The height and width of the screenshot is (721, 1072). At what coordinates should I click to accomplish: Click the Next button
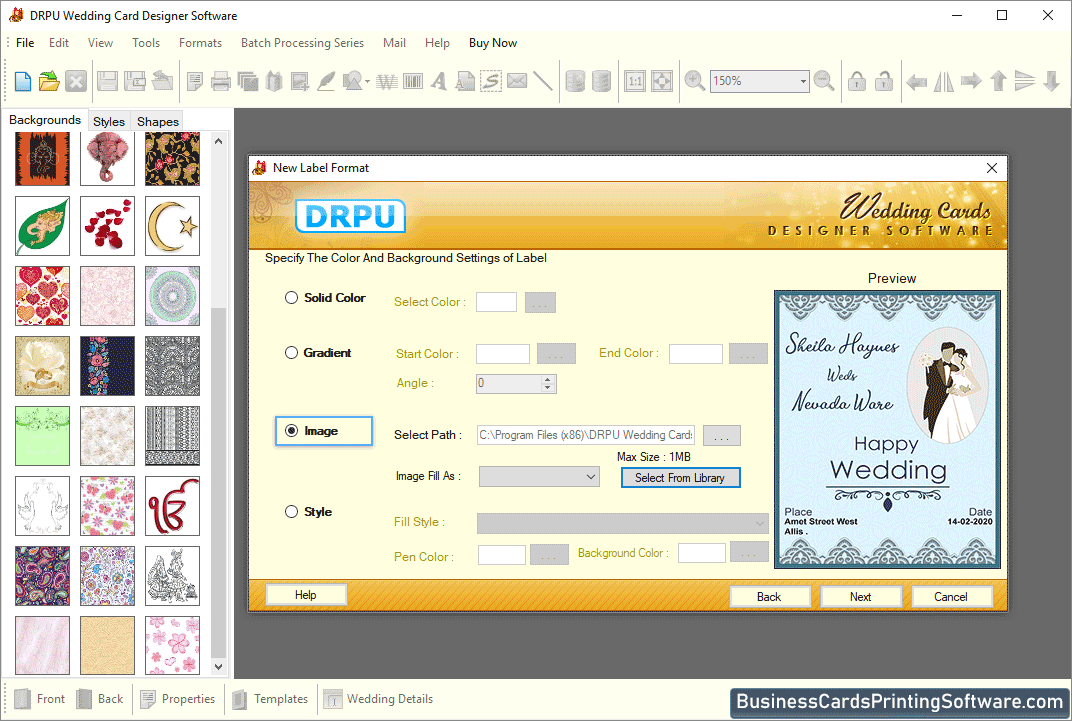click(861, 597)
